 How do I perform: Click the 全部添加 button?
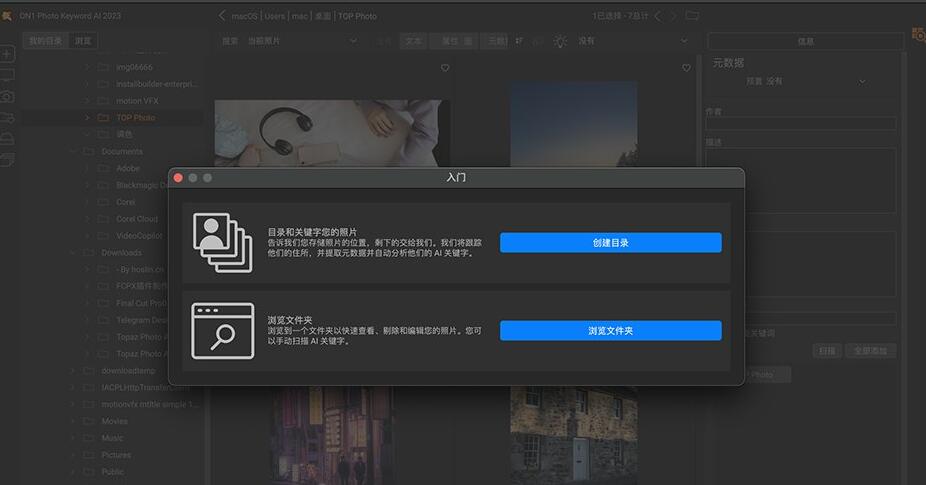click(870, 351)
